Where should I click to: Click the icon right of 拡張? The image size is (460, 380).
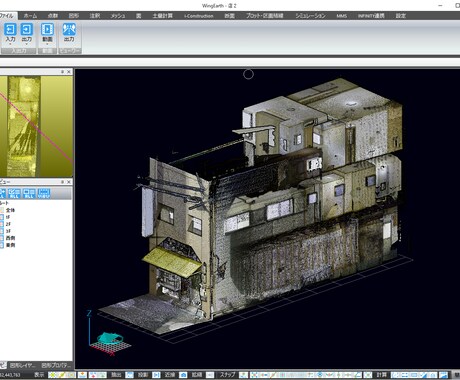tap(210, 375)
